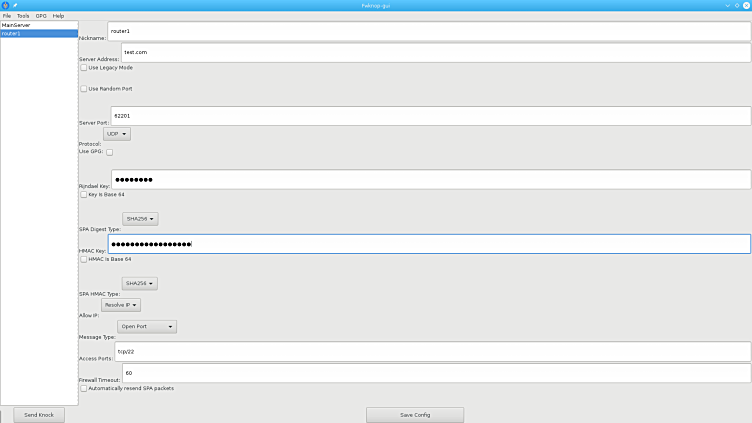Open the UDP protocol dropdown
Image resolution: width=752 pixels, height=423 pixels.
(x=117, y=133)
